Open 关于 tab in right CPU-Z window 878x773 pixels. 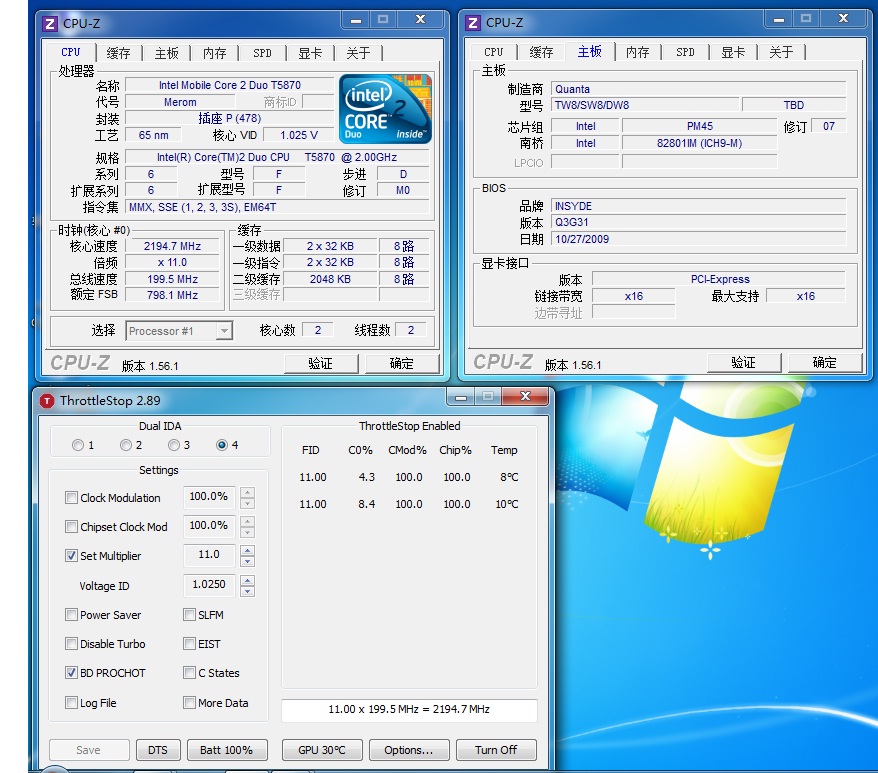tap(781, 52)
